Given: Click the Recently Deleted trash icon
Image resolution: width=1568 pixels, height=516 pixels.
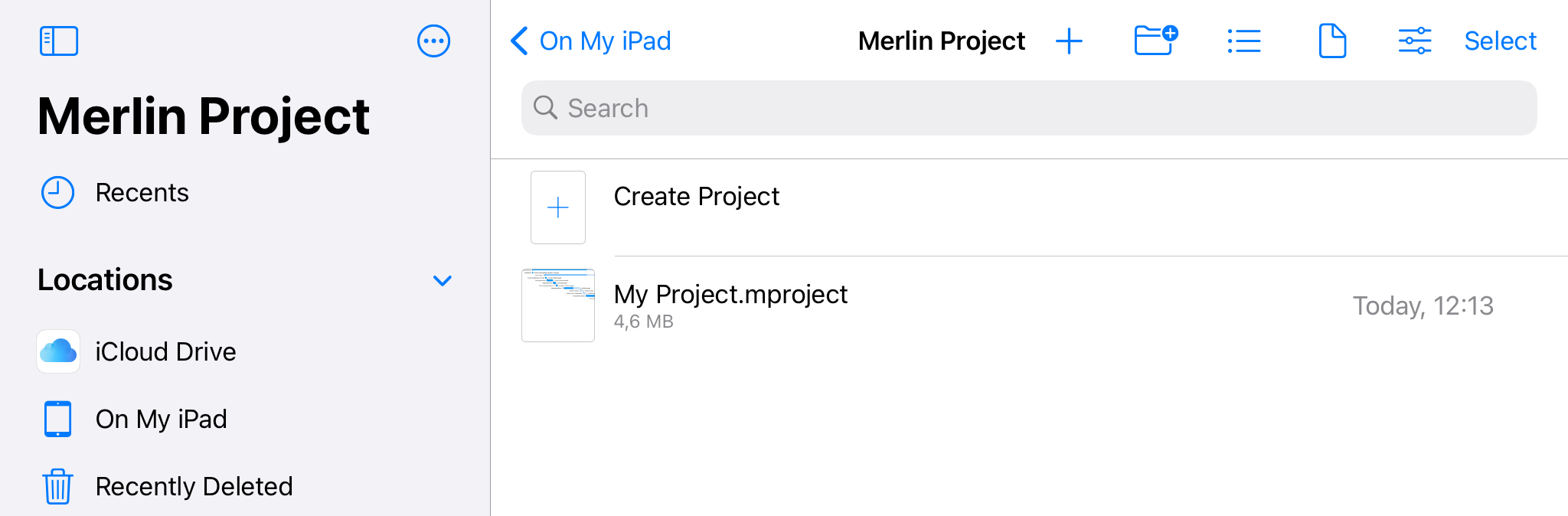Looking at the screenshot, I should tap(57, 486).
